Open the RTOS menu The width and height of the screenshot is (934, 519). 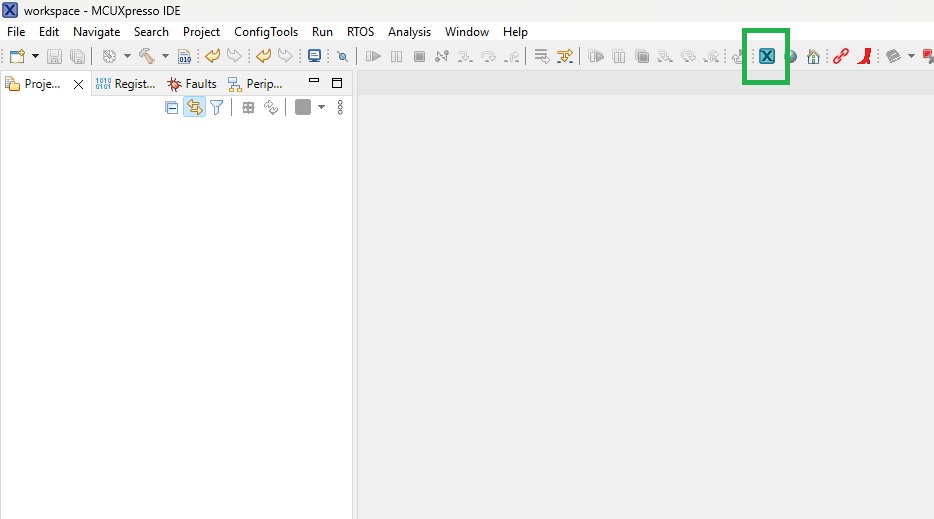coord(360,32)
